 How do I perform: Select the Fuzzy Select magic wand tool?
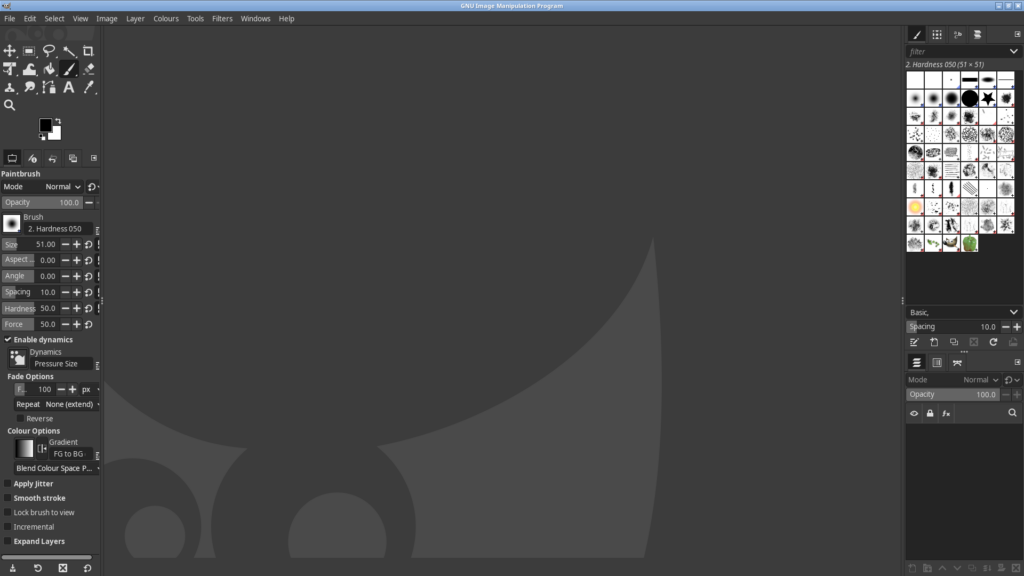(x=69, y=51)
